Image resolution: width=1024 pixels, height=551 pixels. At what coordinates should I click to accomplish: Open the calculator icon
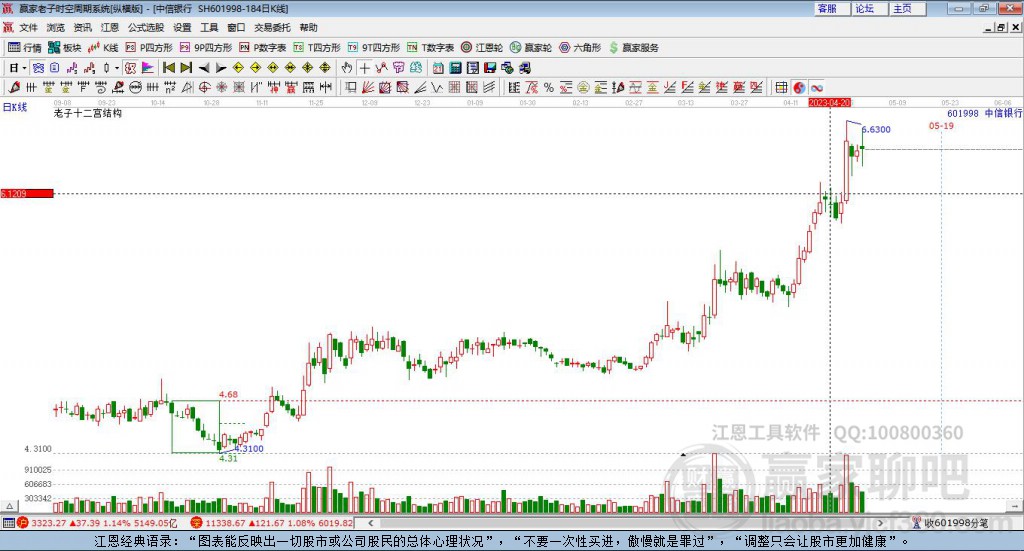pyautogui.click(x=456, y=68)
